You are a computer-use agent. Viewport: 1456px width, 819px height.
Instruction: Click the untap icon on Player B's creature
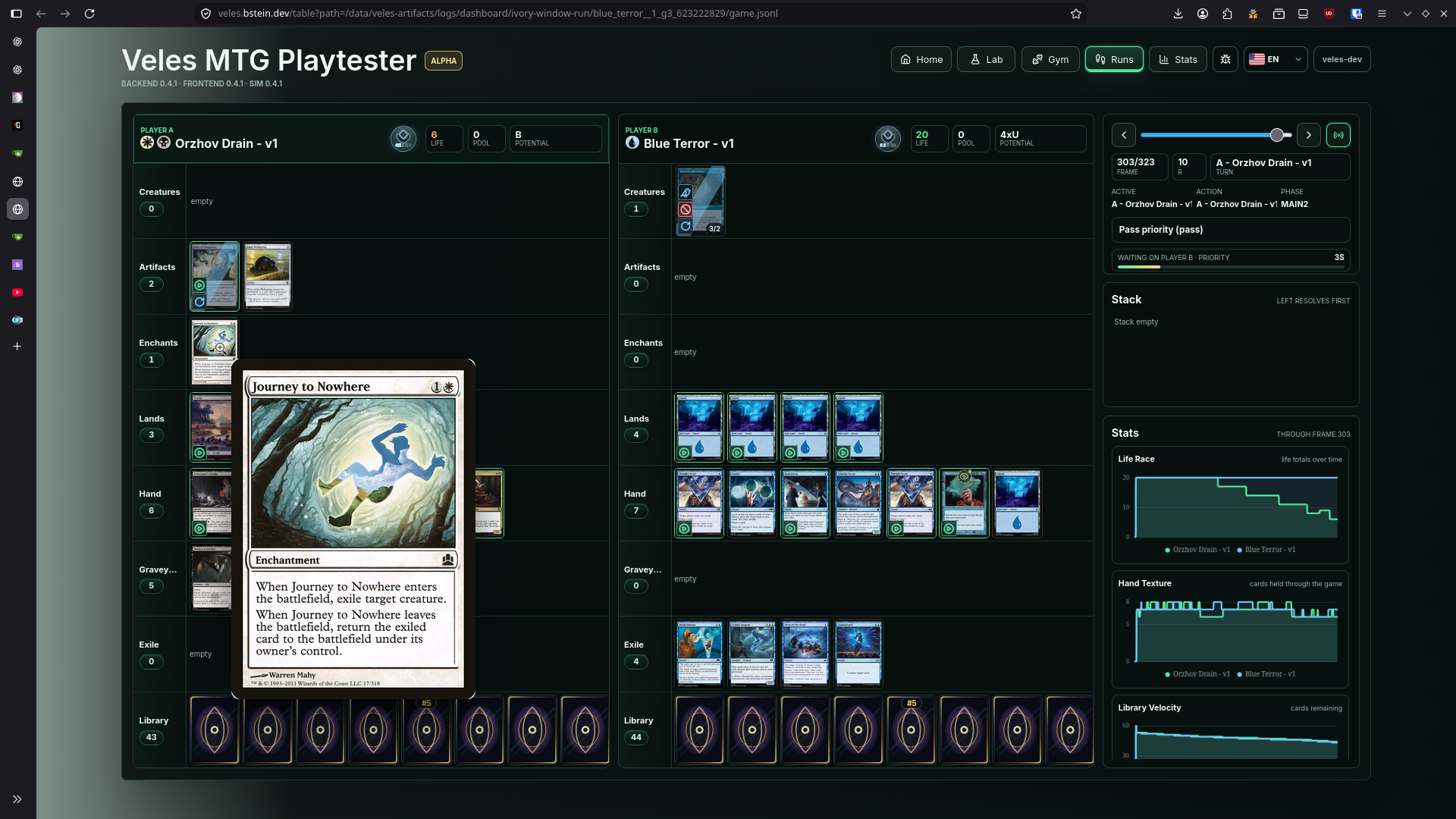point(686,226)
